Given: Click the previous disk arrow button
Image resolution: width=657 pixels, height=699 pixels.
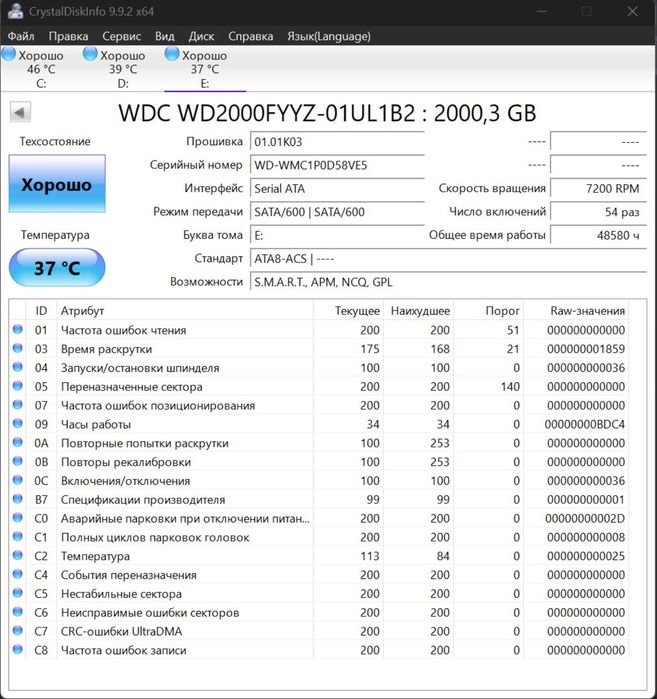Looking at the screenshot, I should [x=20, y=112].
